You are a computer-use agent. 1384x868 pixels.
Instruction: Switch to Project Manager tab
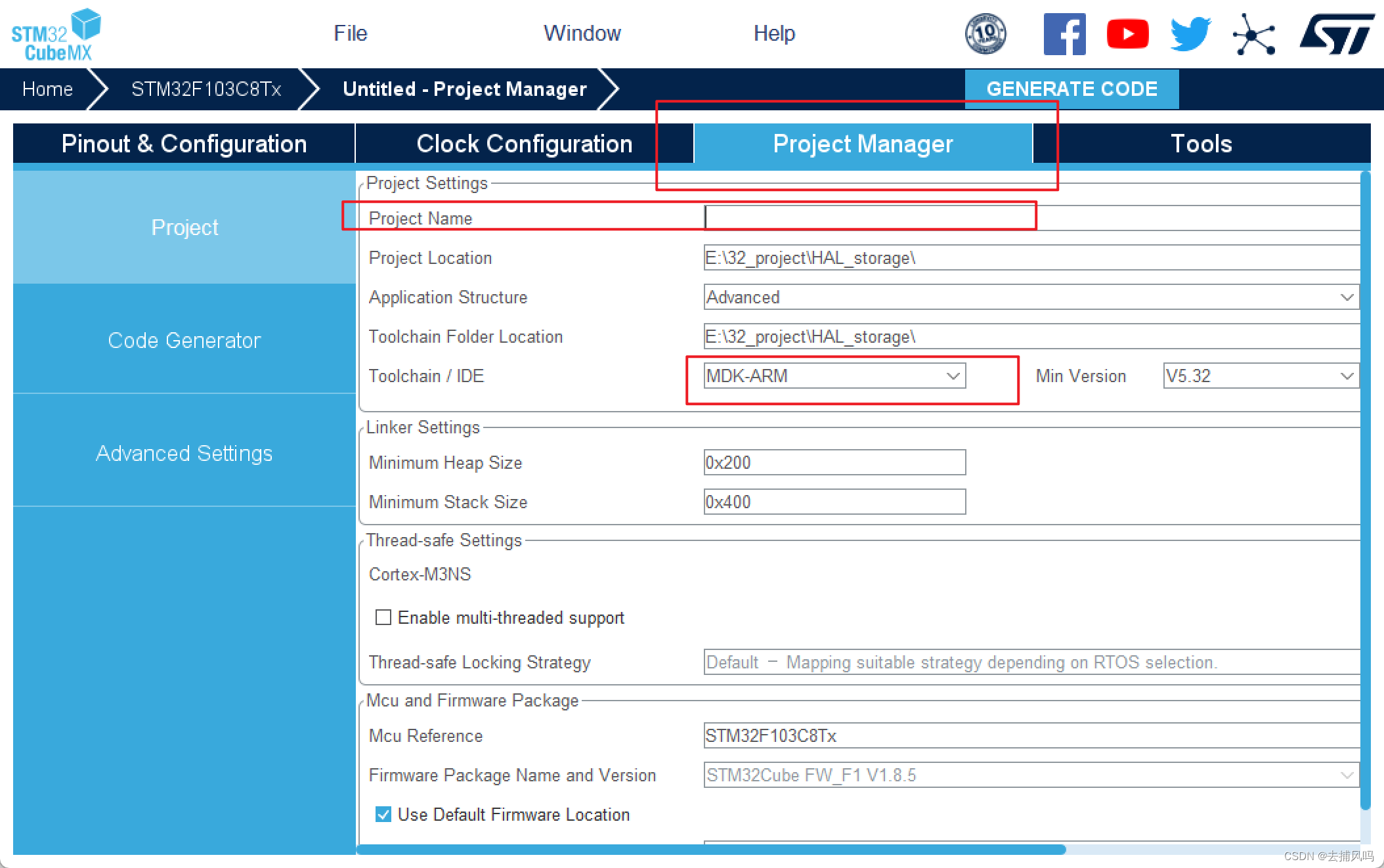(863, 144)
